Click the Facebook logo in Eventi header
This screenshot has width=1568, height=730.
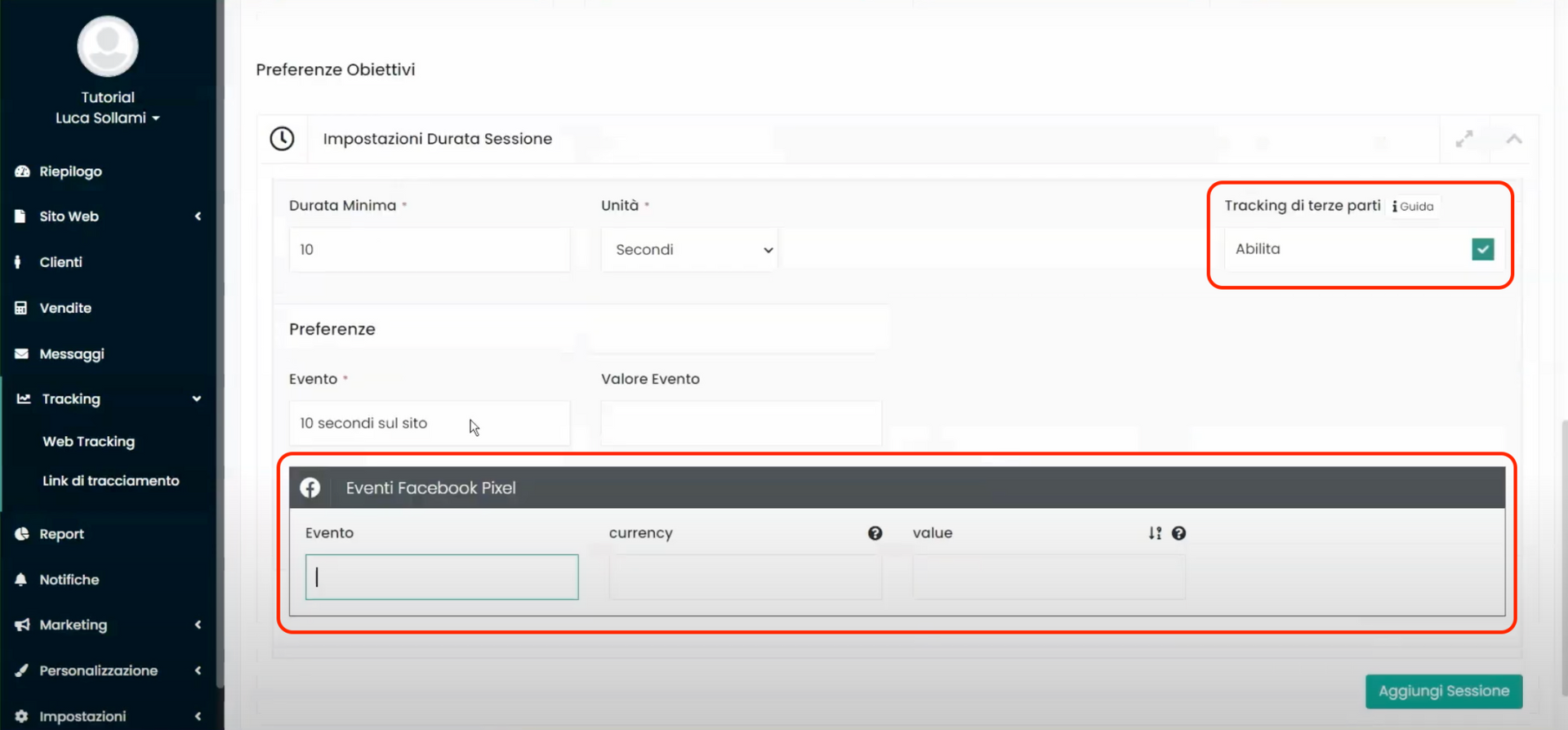310,487
